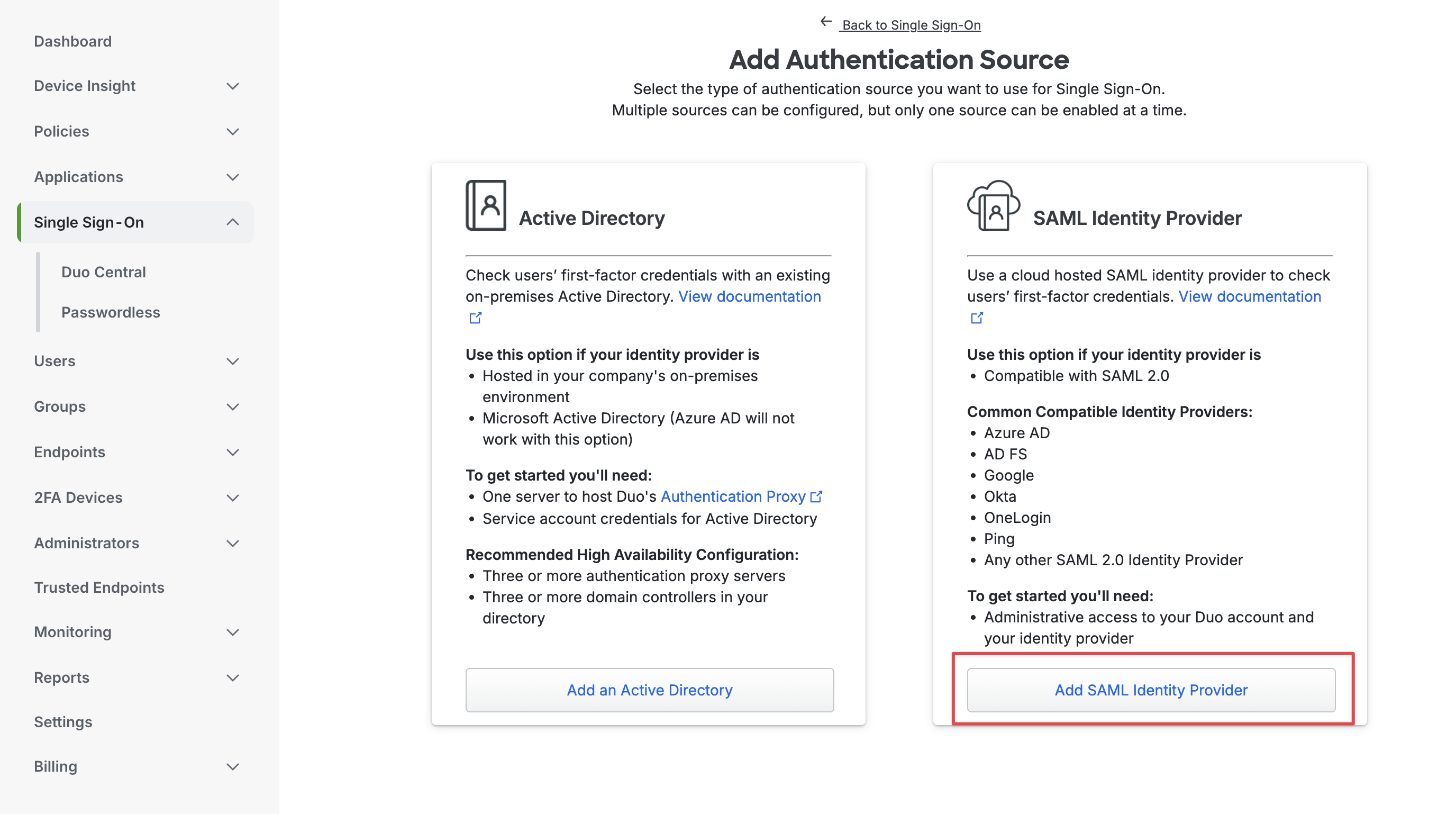Click Add an Active Directory button
This screenshot has width=1456, height=814.
650,690
